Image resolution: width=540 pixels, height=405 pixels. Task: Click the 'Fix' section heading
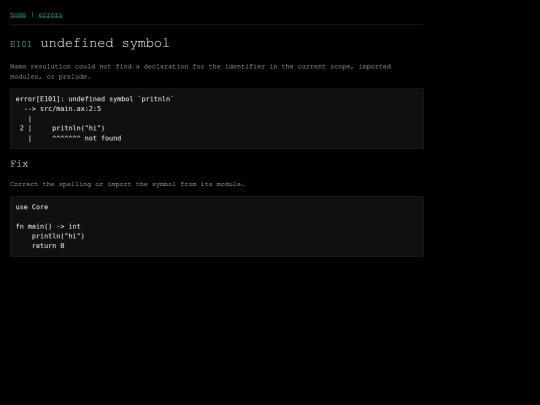point(19,164)
